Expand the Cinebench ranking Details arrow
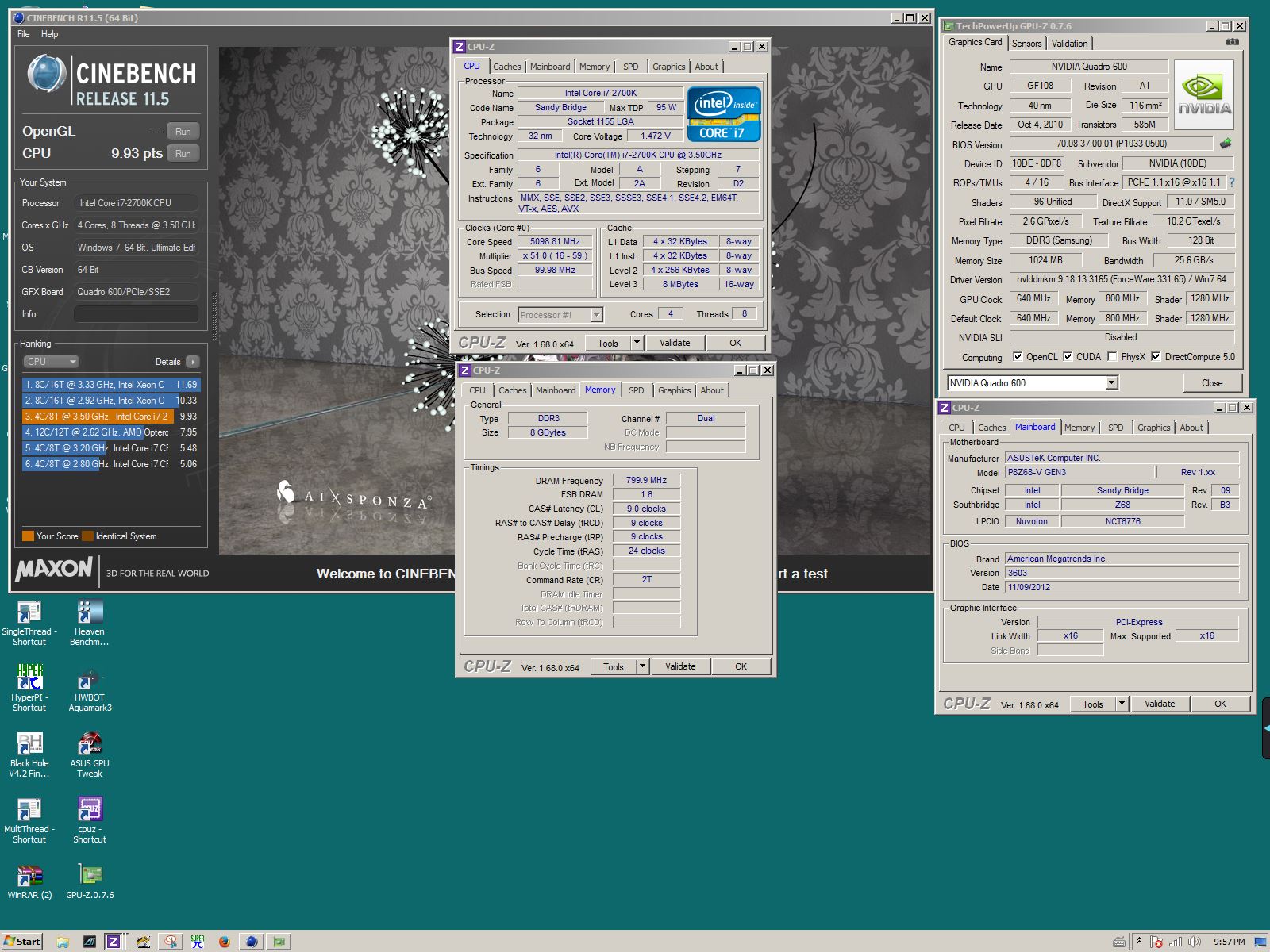The image size is (1270, 952). click(193, 362)
